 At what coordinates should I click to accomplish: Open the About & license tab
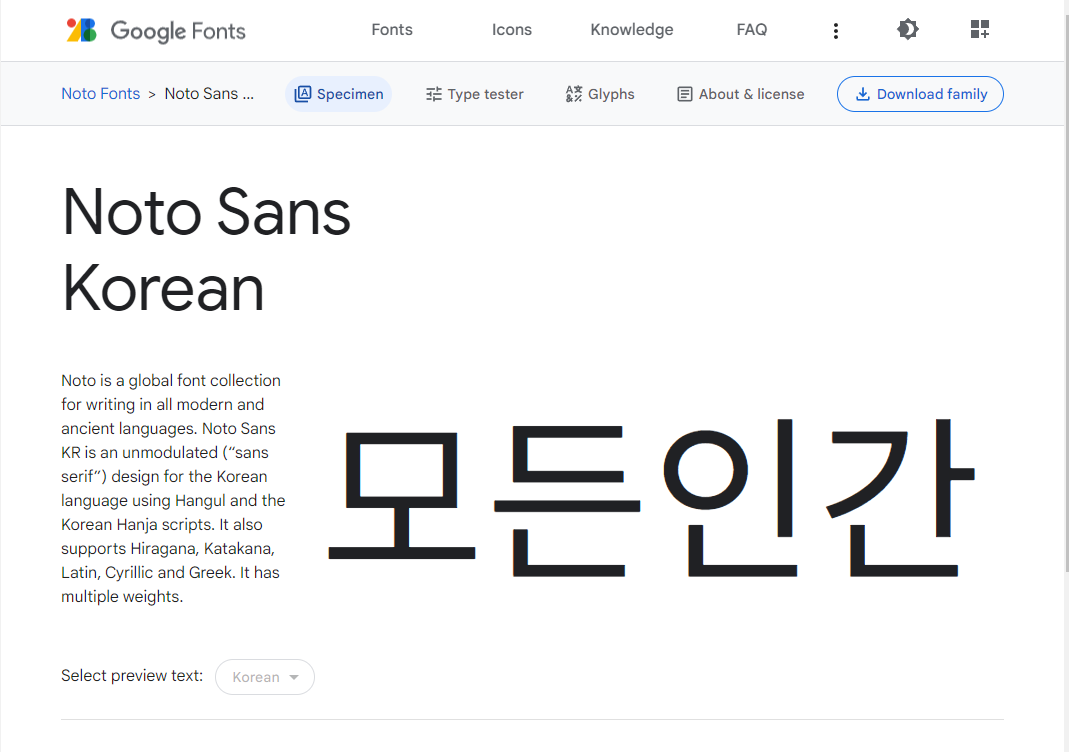740,94
